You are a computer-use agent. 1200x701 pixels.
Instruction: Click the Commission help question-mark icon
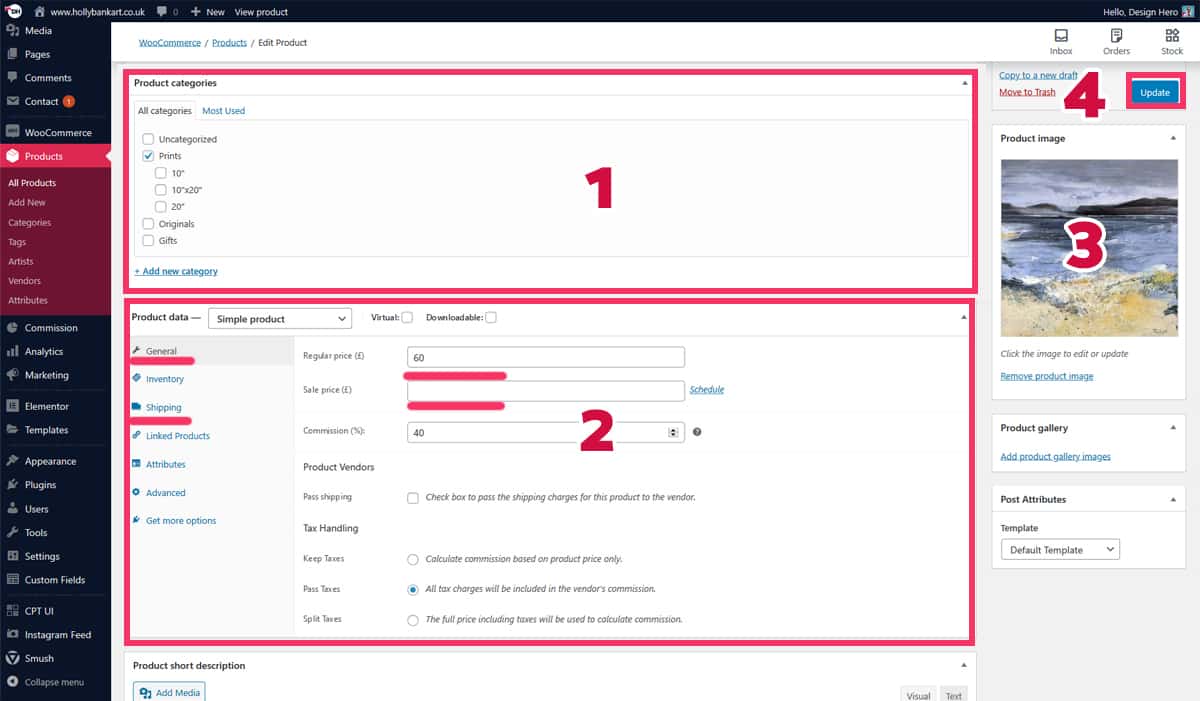(x=697, y=432)
